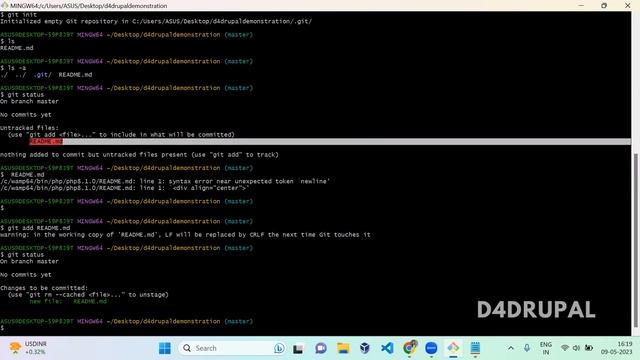Open the Notepad taskbar icon

click(x=475, y=348)
